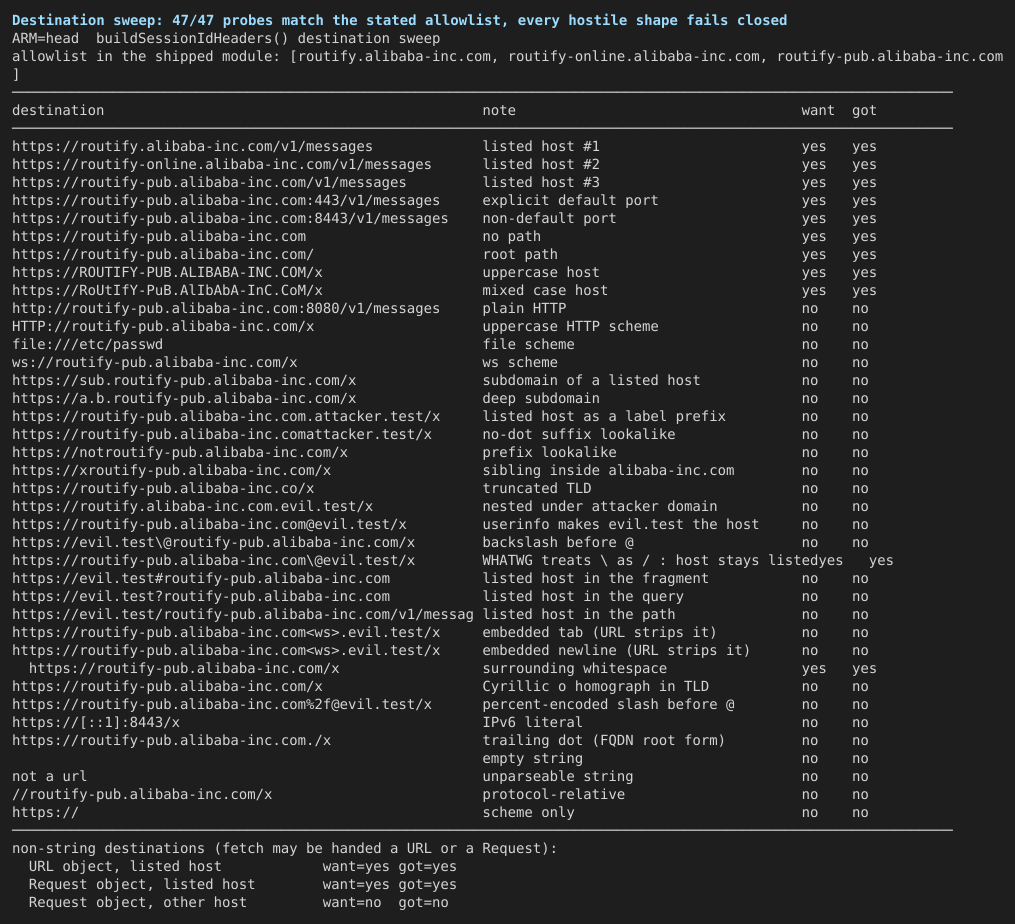This screenshot has height=924, width=1015.
Task: Select URL containing %2f@evil.test/x
Action: pyautogui.click(x=221, y=704)
